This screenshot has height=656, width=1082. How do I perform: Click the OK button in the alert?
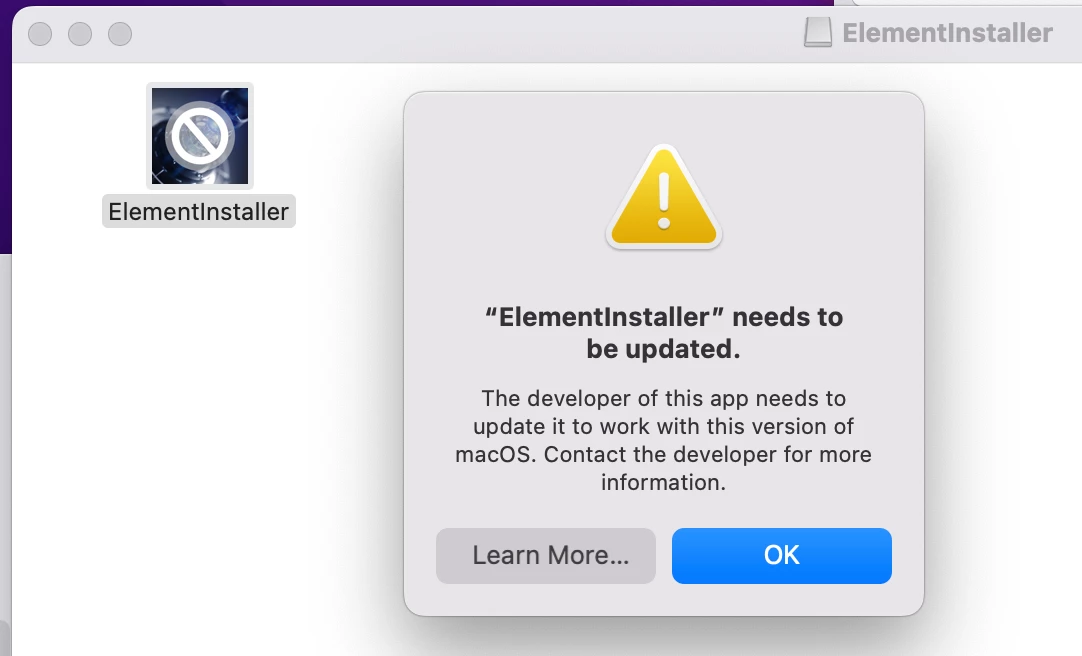pos(781,555)
